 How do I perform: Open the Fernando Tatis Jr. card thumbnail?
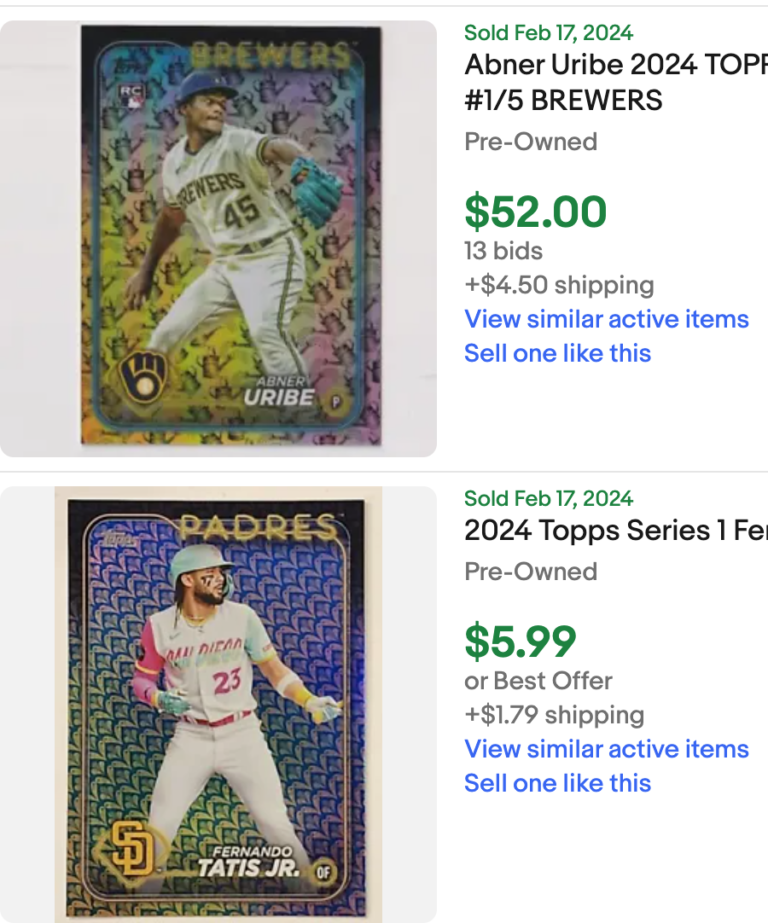[x=218, y=704]
